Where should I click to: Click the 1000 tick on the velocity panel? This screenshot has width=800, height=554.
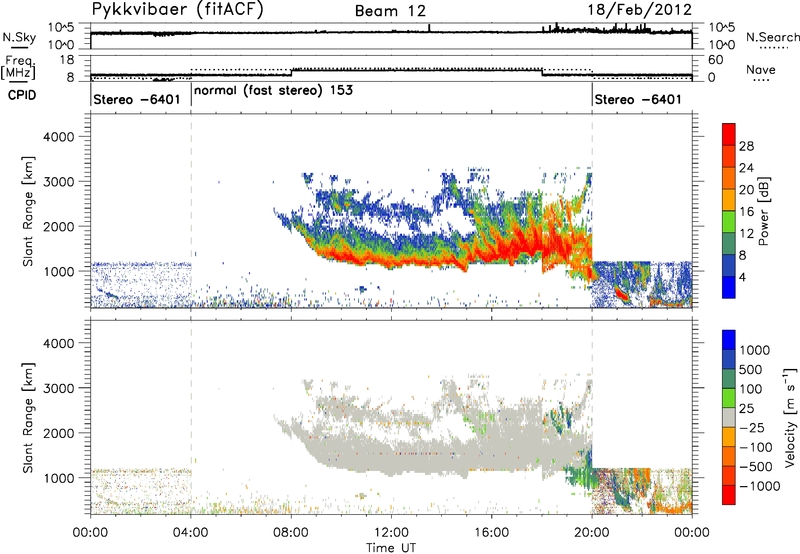pos(58,478)
